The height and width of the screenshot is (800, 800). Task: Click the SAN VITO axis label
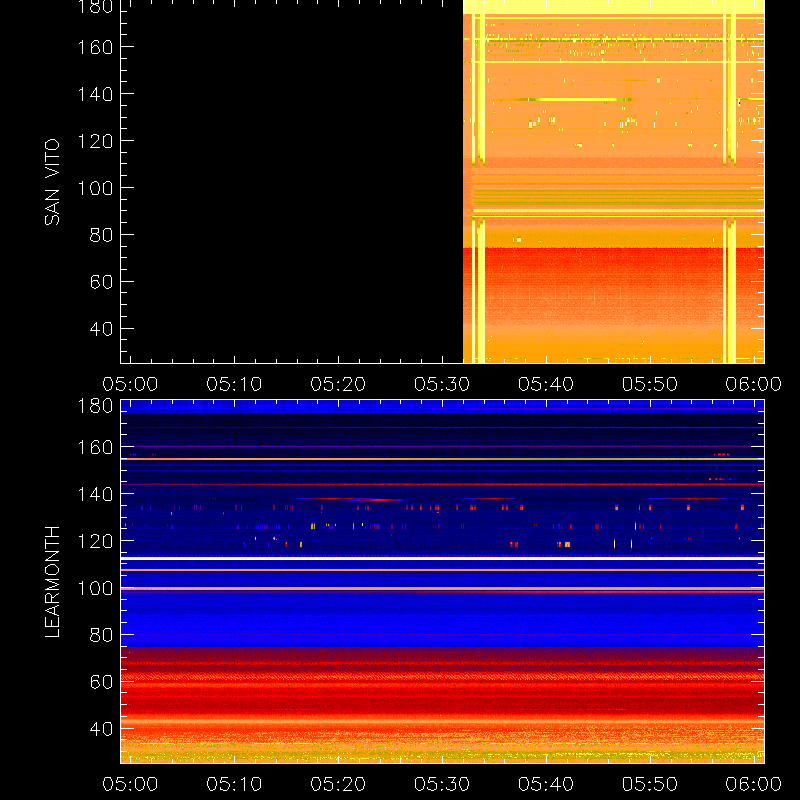point(52,182)
